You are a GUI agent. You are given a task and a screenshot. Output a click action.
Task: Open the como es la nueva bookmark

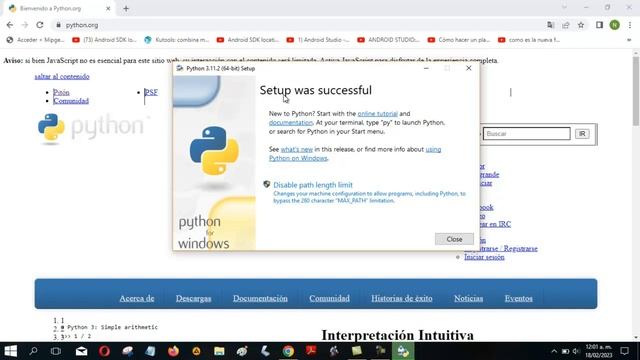[x=529, y=40]
